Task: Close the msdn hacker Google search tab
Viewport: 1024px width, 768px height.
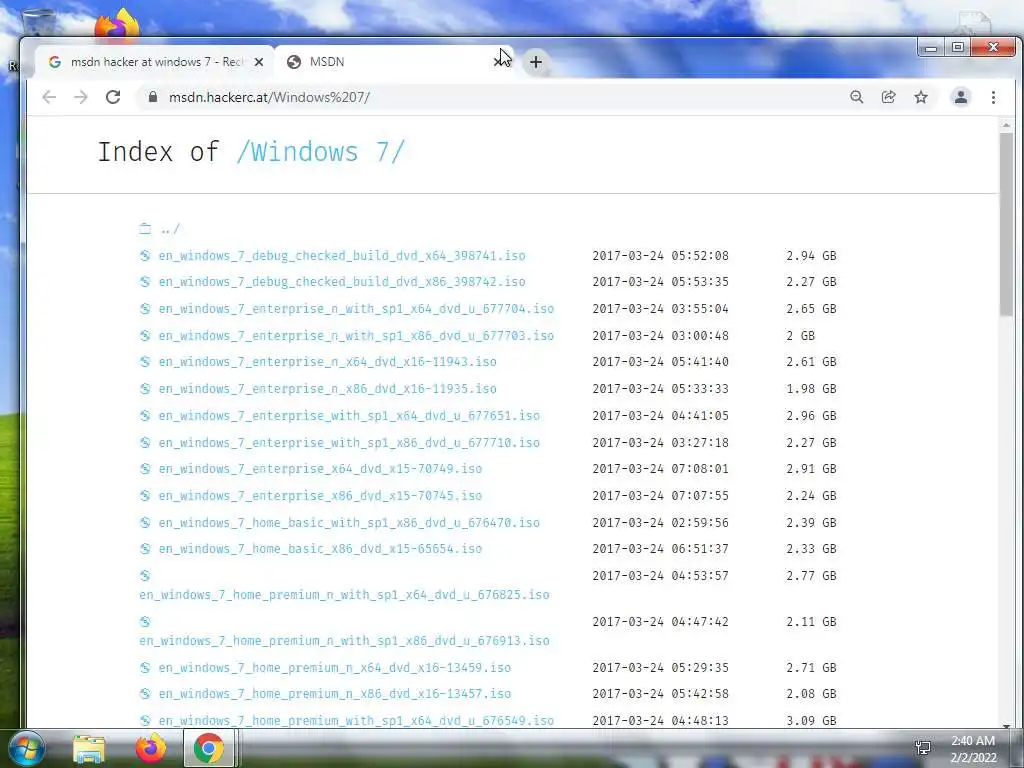Action: 259,62
